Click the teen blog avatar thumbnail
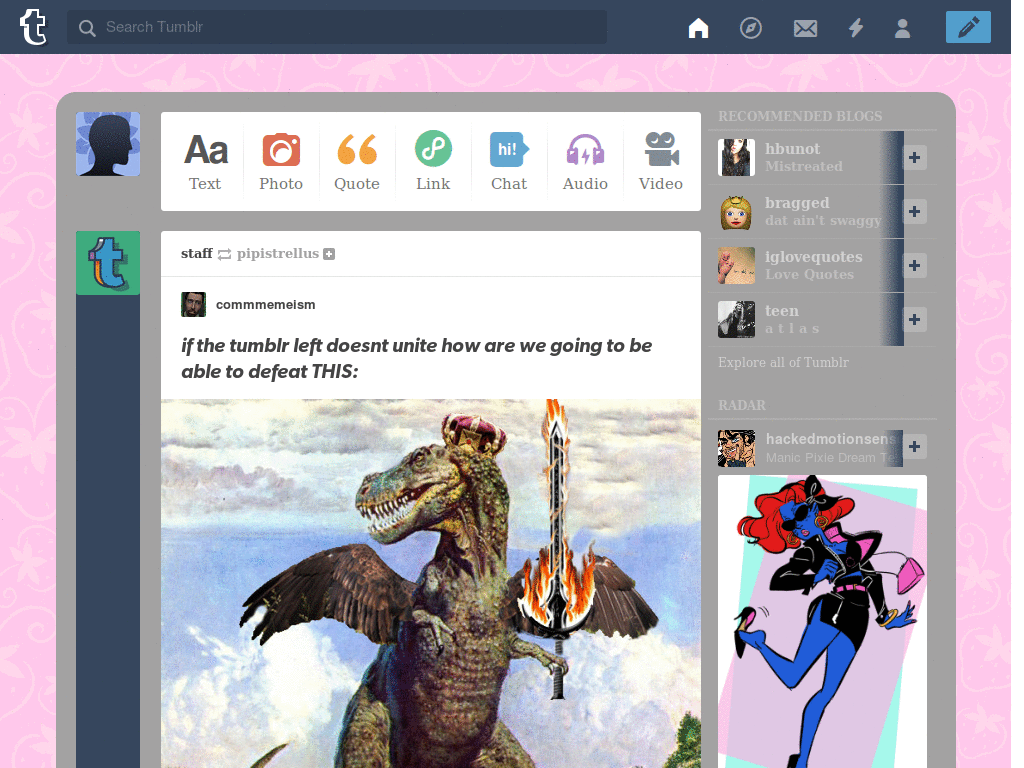Image resolution: width=1024 pixels, height=768 pixels. tap(736, 319)
